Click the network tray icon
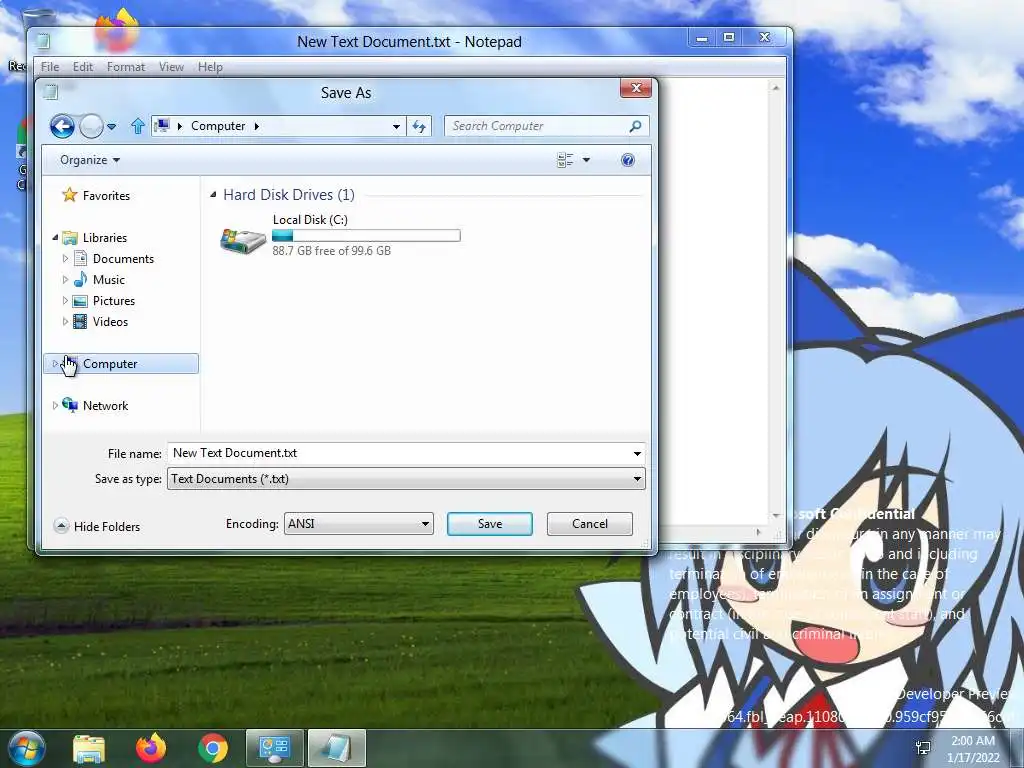This screenshot has width=1024, height=768. click(x=923, y=748)
